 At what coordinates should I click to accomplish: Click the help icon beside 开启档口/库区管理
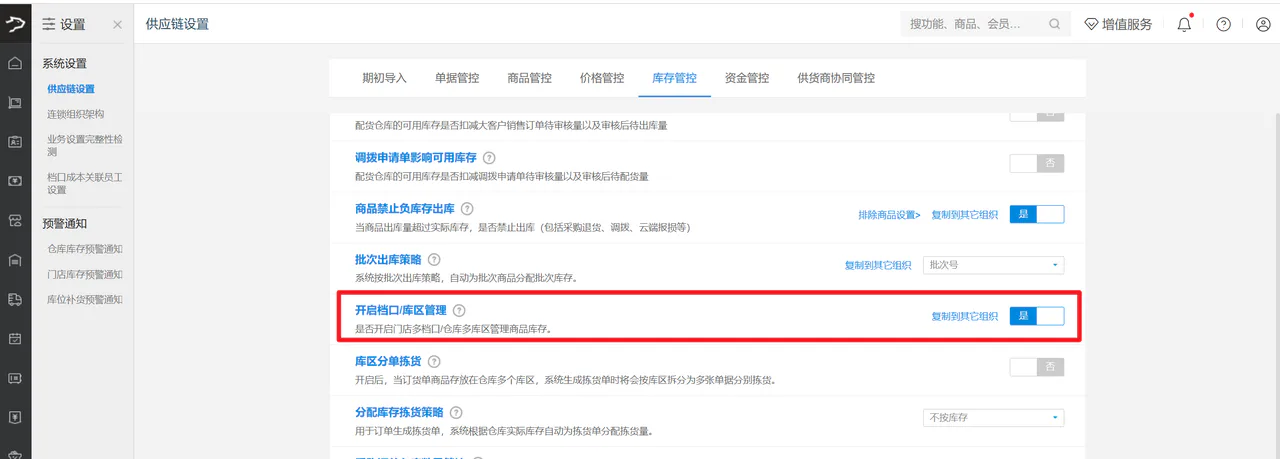point(459,311)
